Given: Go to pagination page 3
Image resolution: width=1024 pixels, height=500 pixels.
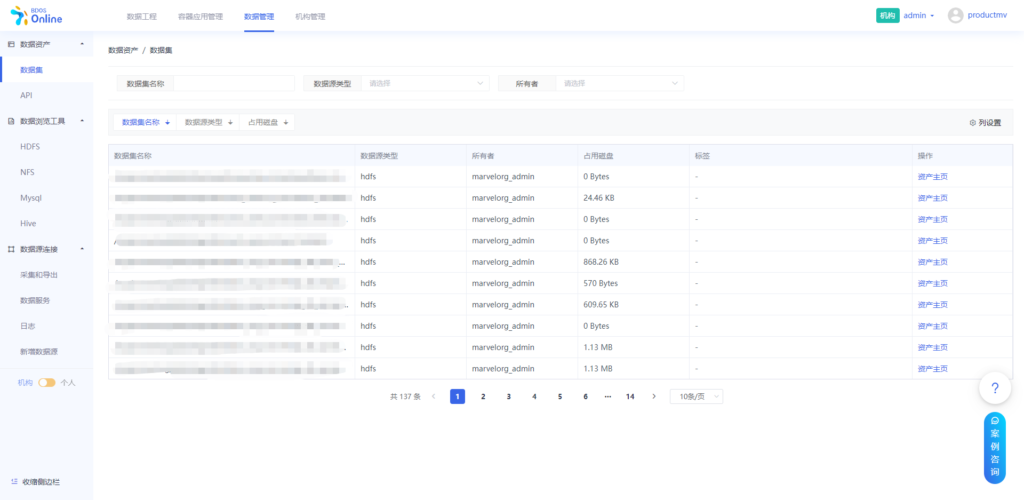Looking at the screenshot, I should [x=509, y=396].
